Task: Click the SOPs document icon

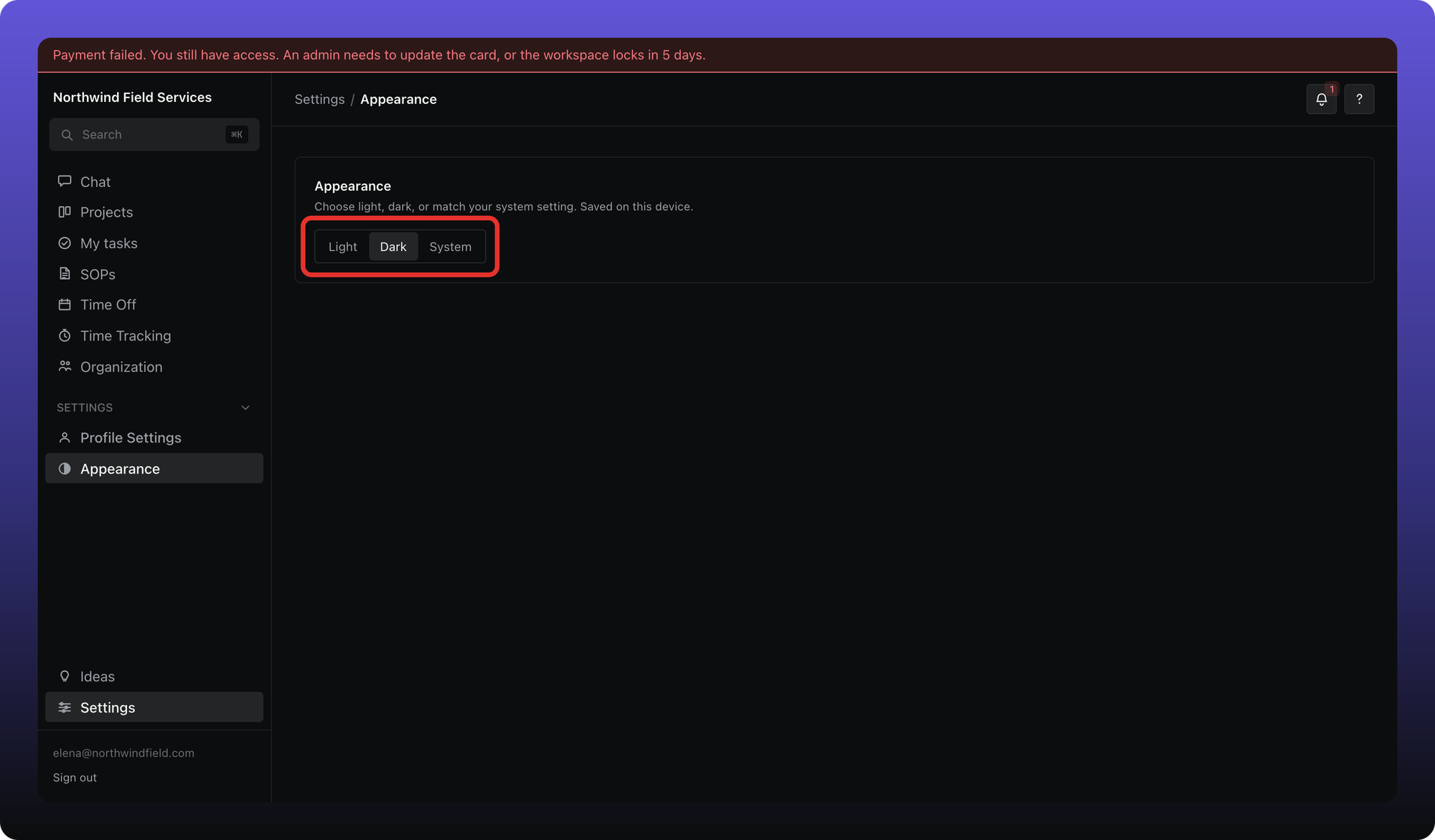Action: click(65, 274)
